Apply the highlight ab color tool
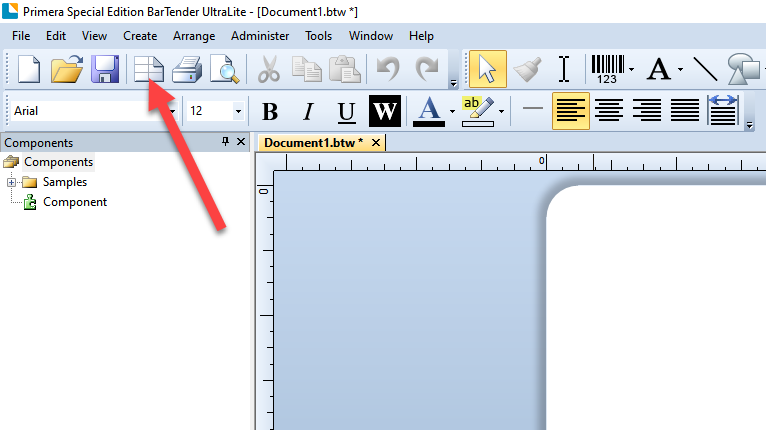 [x=478, y=111]
